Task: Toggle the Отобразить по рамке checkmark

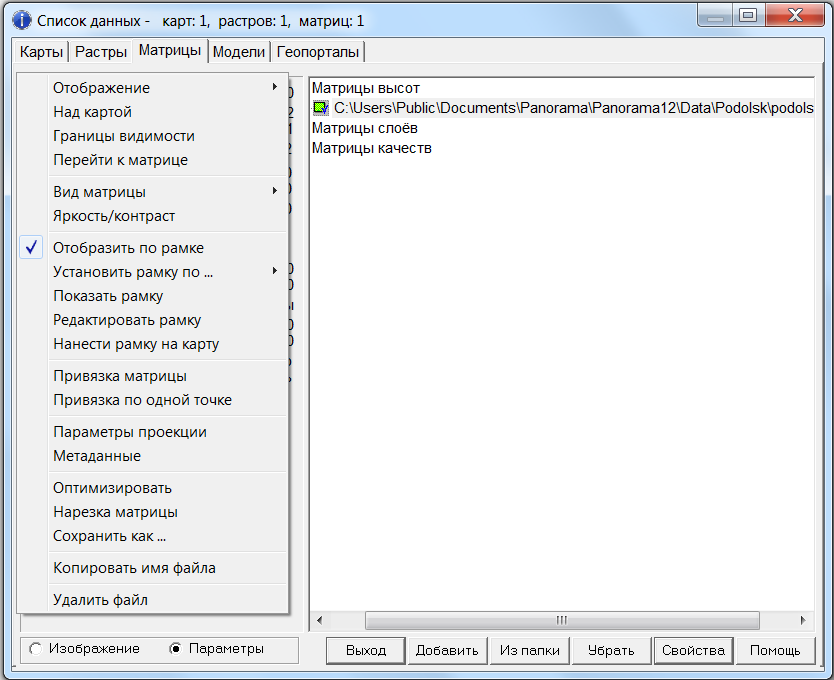Action: 128,248
